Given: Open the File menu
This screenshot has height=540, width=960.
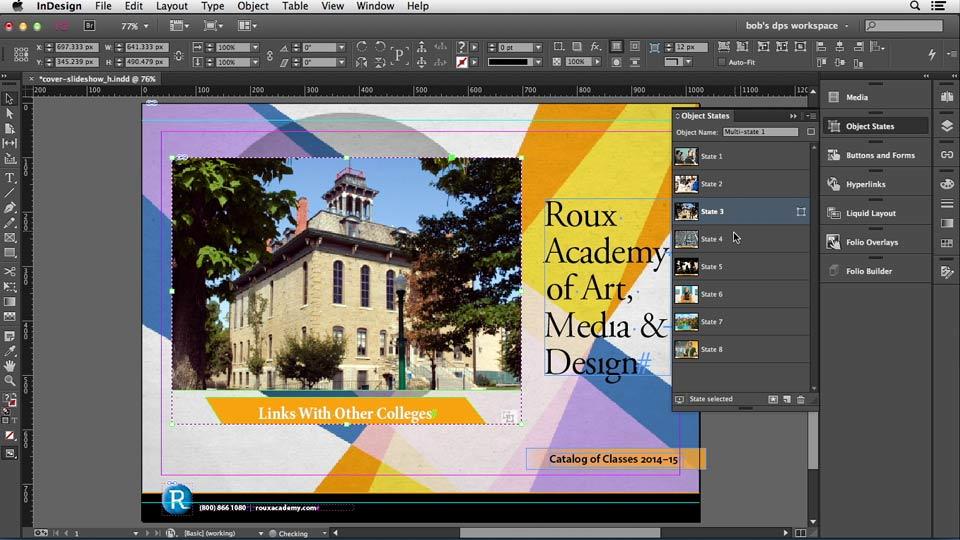Looking at the screenshot, I should [x=103, y=6].
